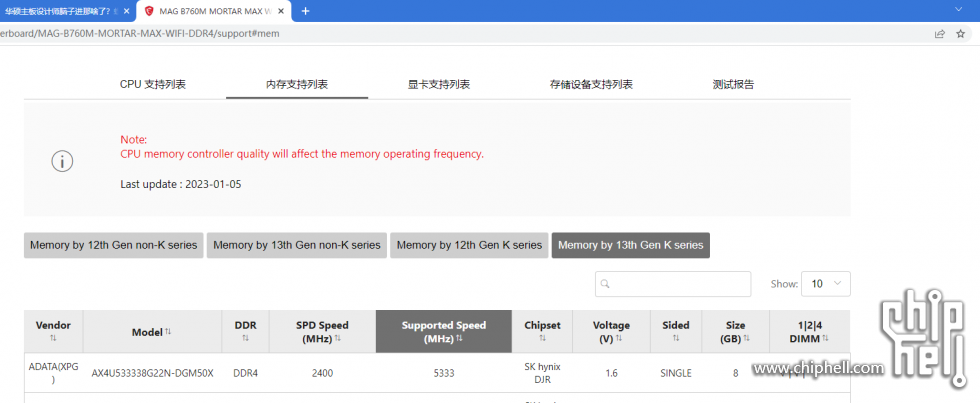Click the search magnifier icon
The image size is (980, 403).
(605, 284)
